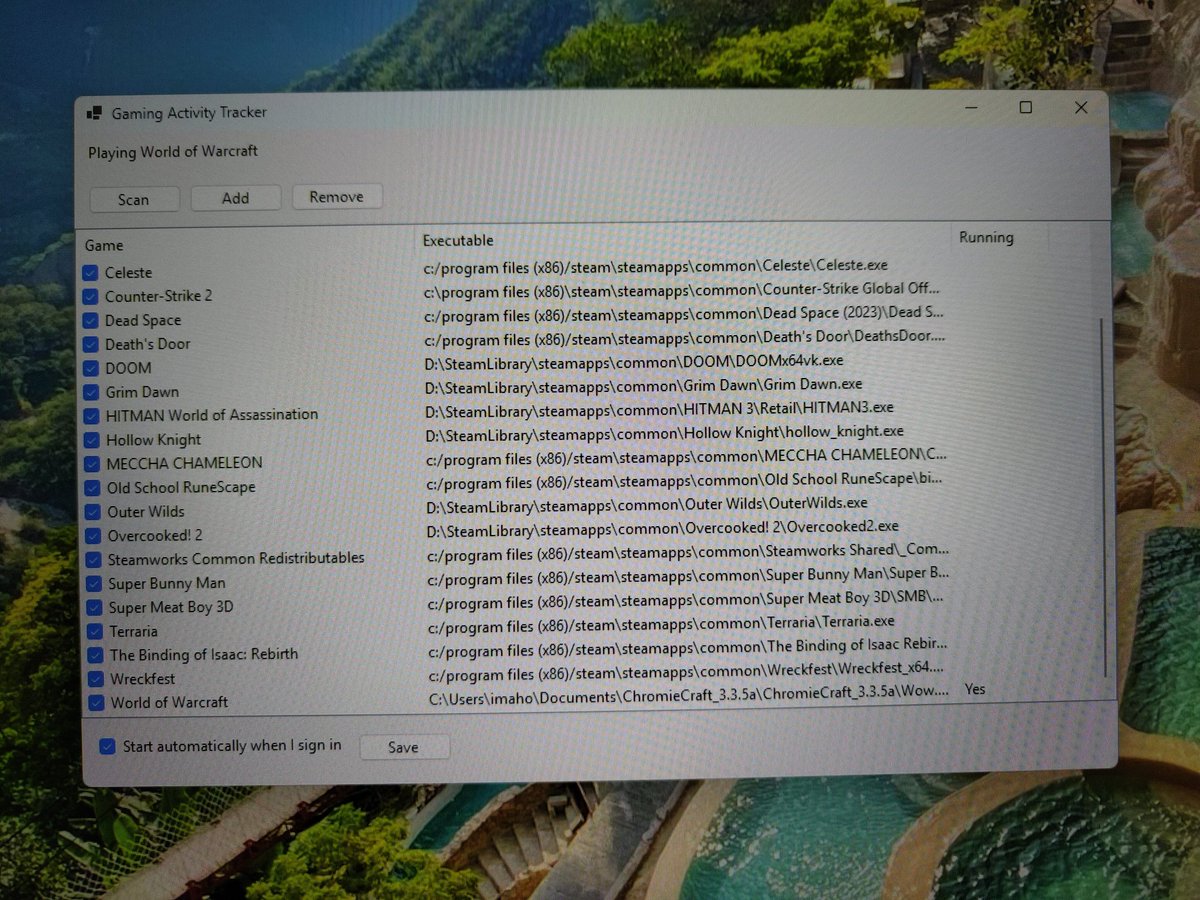1200x900 pixels.
Task: Click the Yes value in Running column
Action: click(x=975, y=689)
